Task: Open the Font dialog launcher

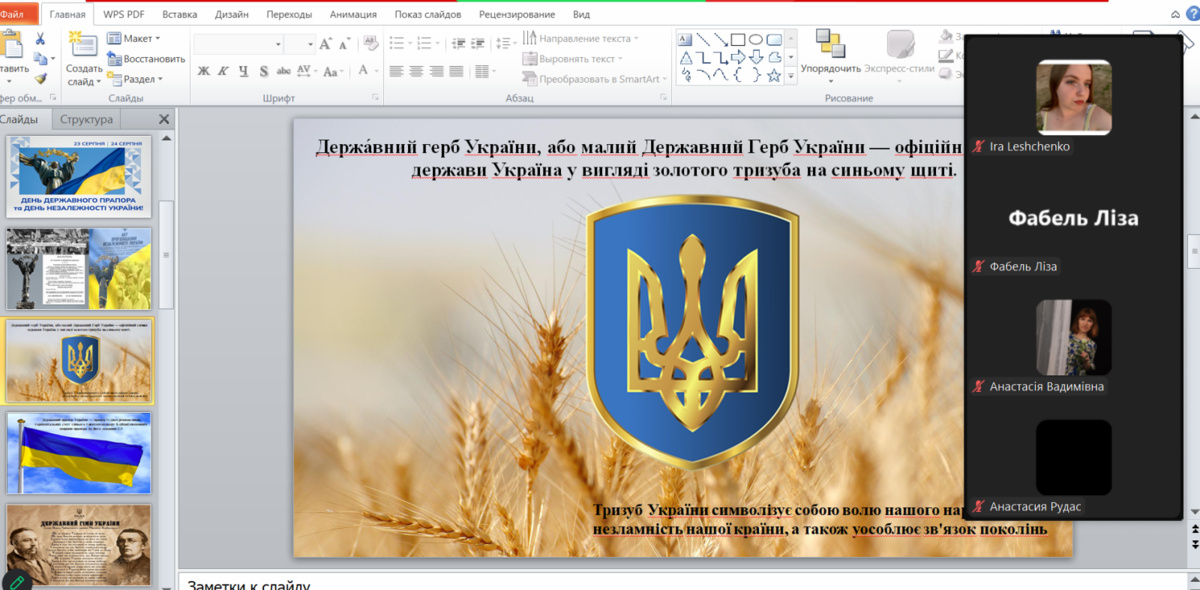Action: pos(375,98)
